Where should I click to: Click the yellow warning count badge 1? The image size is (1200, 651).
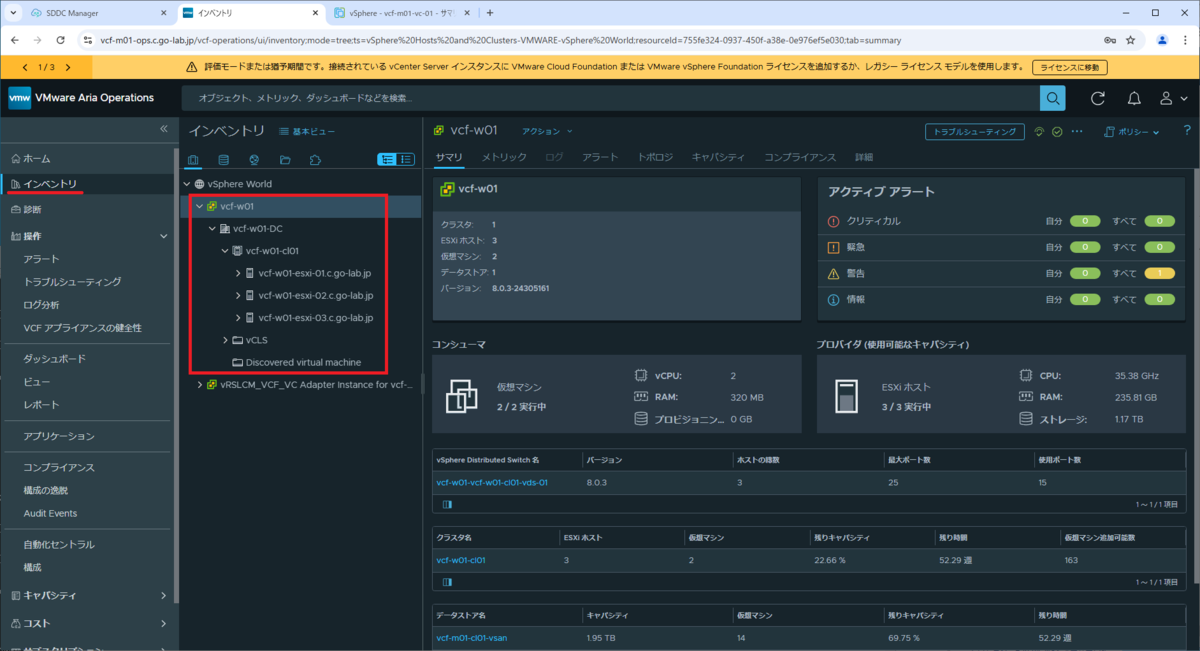click(1159, 273)
